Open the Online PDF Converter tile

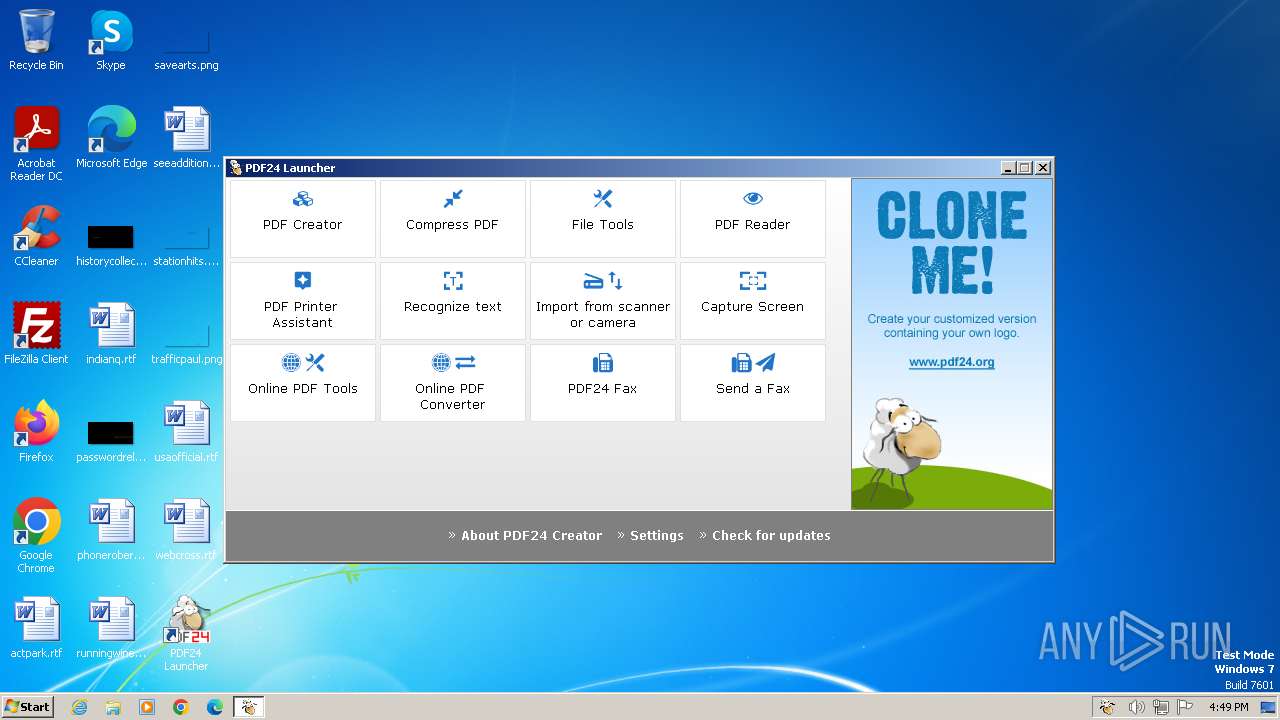tap(453, 382)
